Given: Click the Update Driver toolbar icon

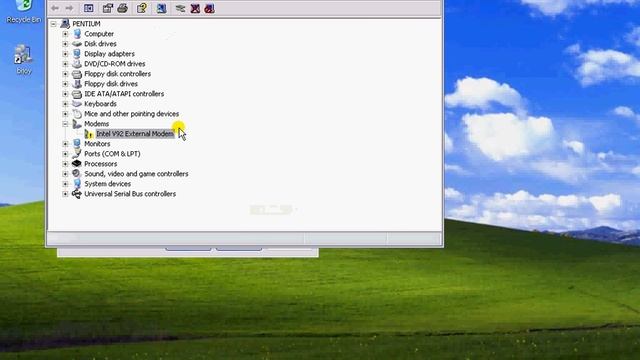Looking at the screenshot, I should click(x=180, y=8).
